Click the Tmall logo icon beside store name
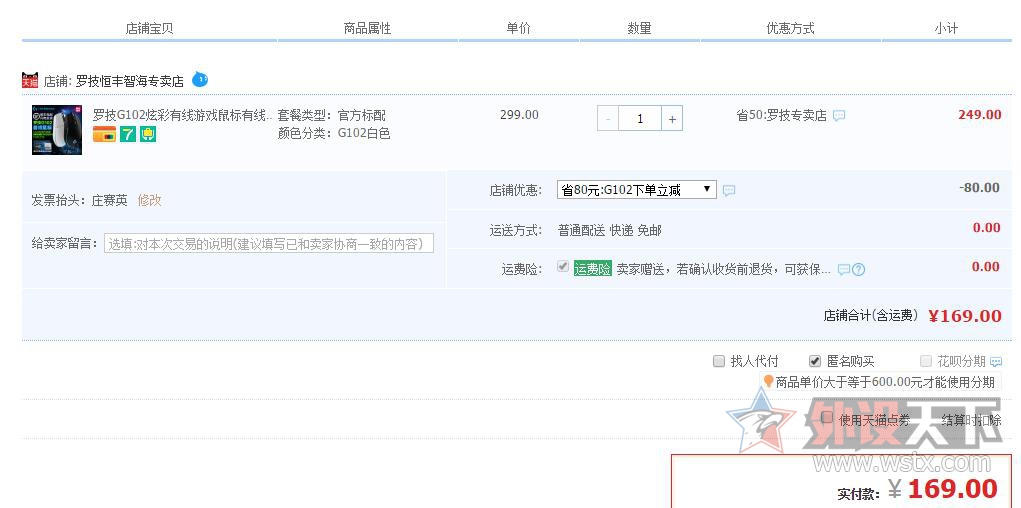This screenshot has height=508, width=1021. 31,80
